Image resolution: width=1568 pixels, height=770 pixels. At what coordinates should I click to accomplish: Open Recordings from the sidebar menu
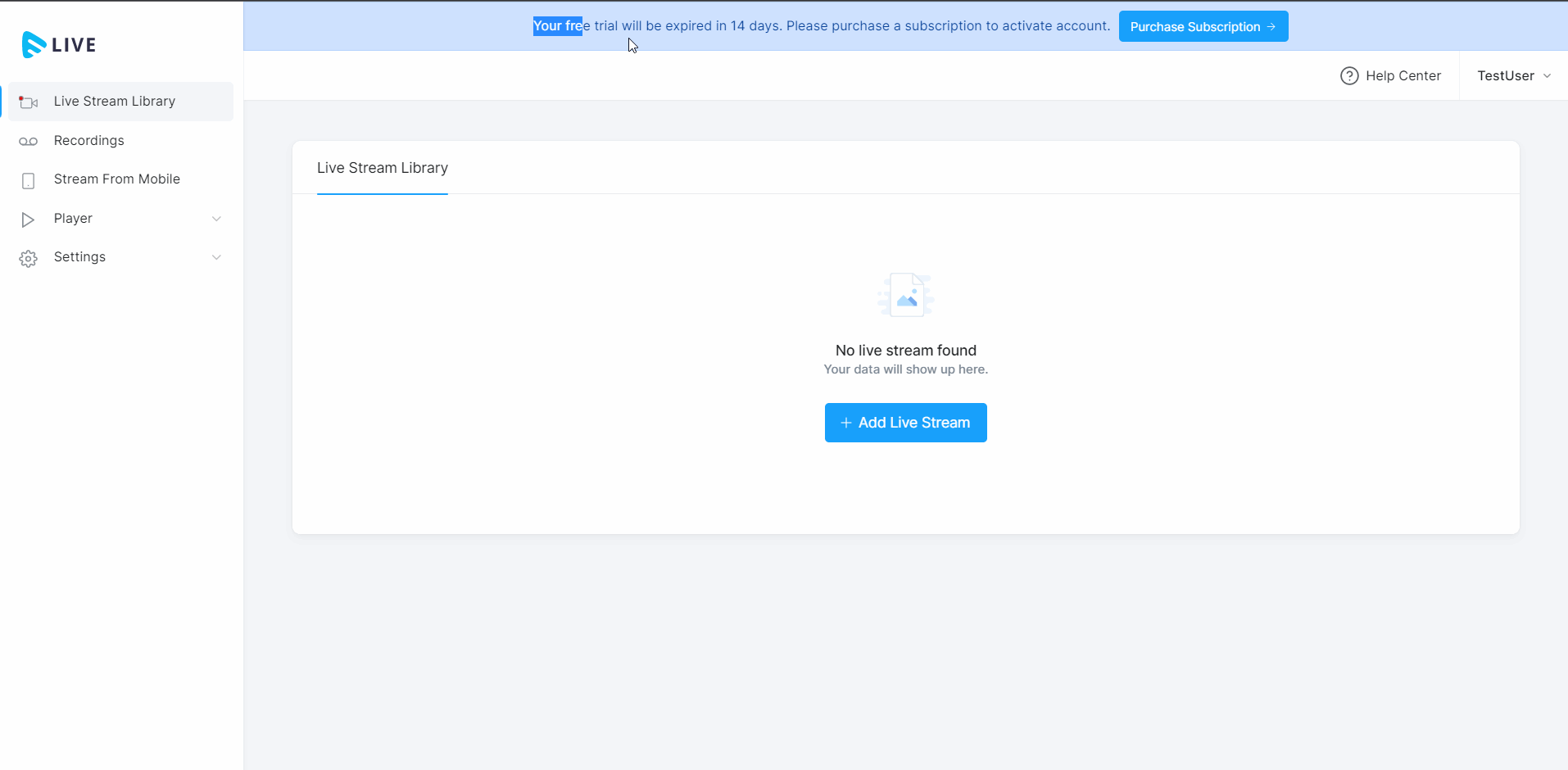point(89,141)
